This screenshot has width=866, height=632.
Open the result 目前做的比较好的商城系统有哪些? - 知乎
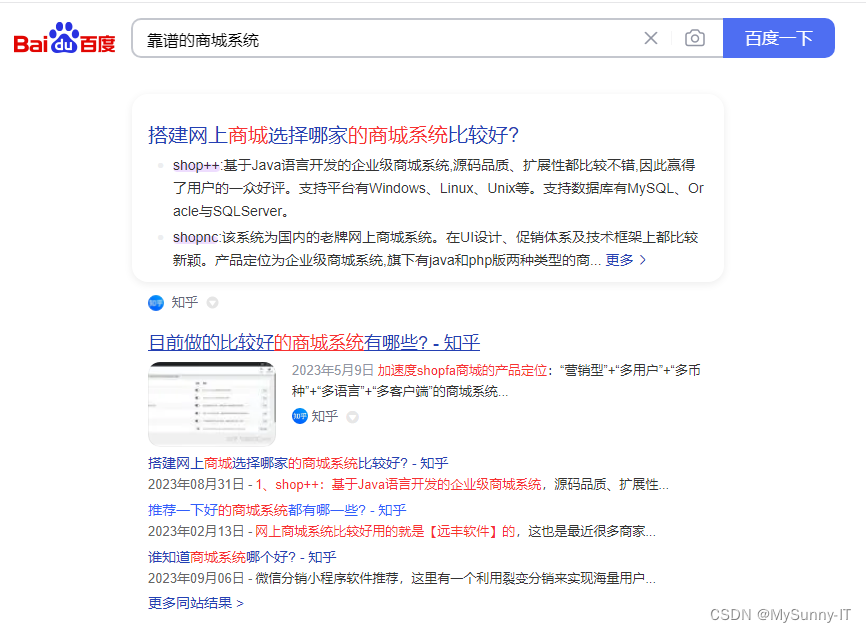coord(314,343)
